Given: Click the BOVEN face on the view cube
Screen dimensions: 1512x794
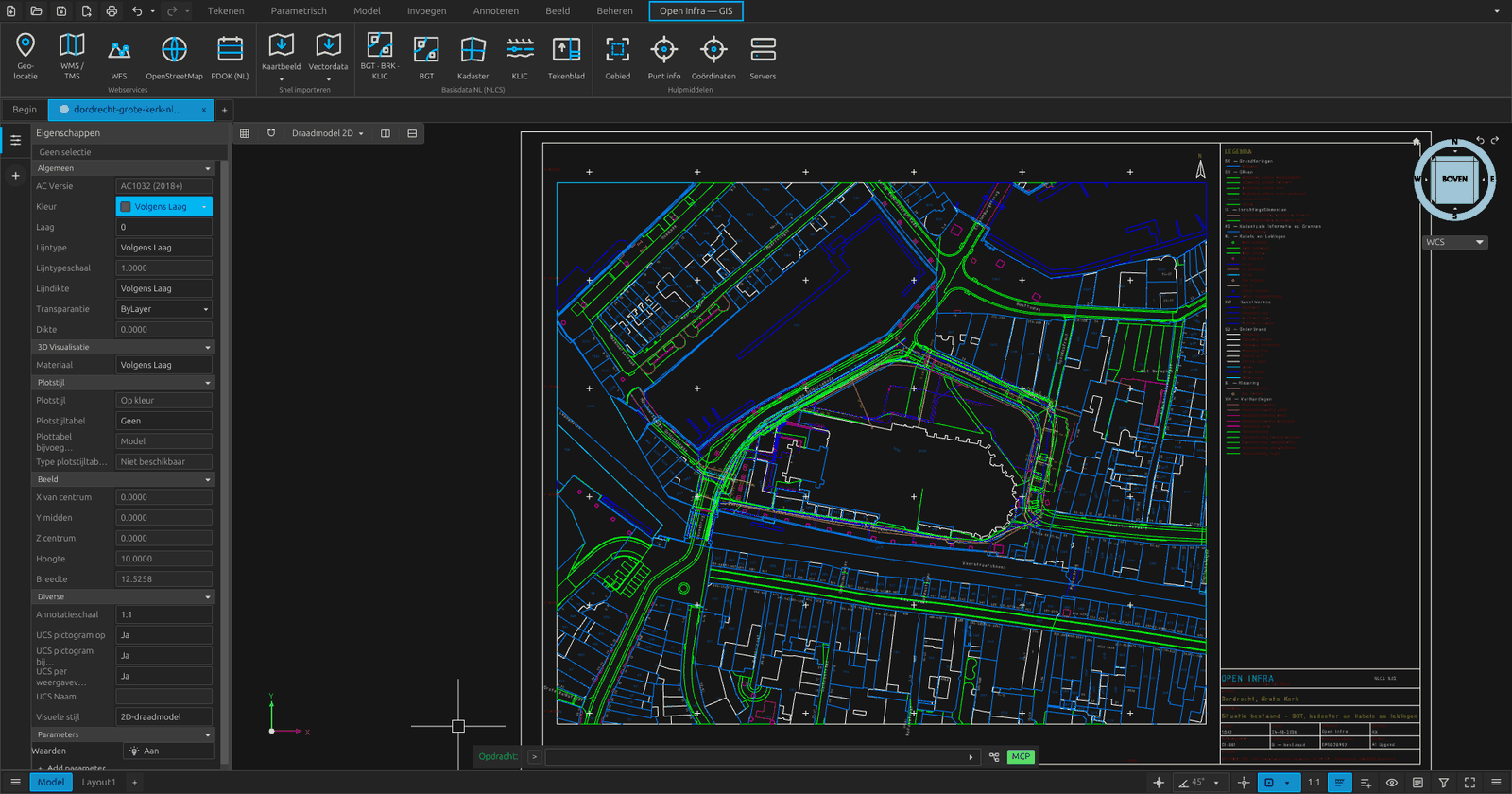Looking at the screenshot, I should [x=1454, y=180].
